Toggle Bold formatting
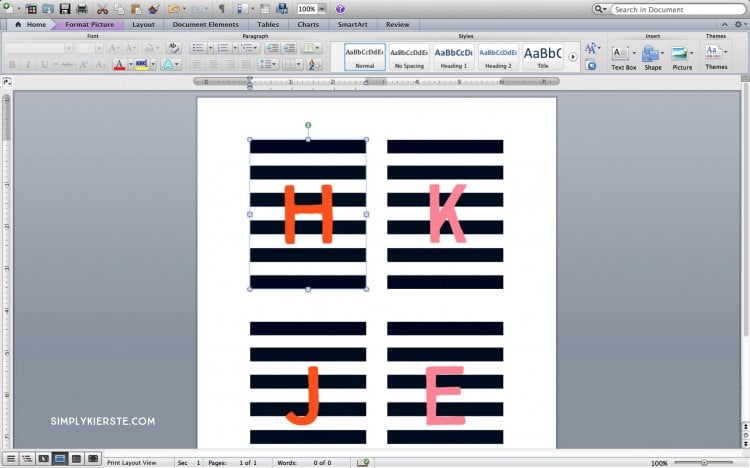This screenshot has width=750, height=468. (x=12, y=65)
